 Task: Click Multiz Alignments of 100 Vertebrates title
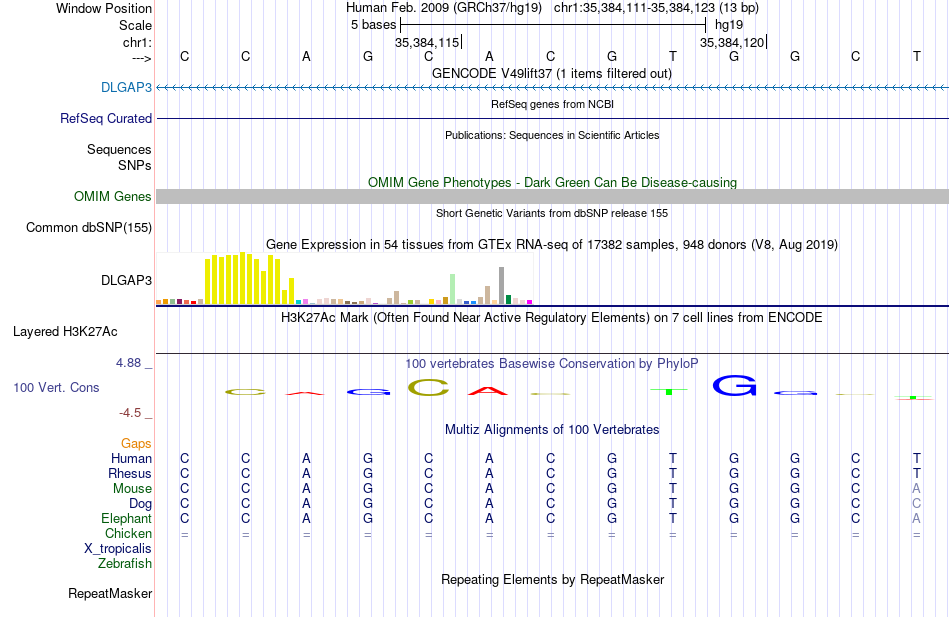coord(552,430)
